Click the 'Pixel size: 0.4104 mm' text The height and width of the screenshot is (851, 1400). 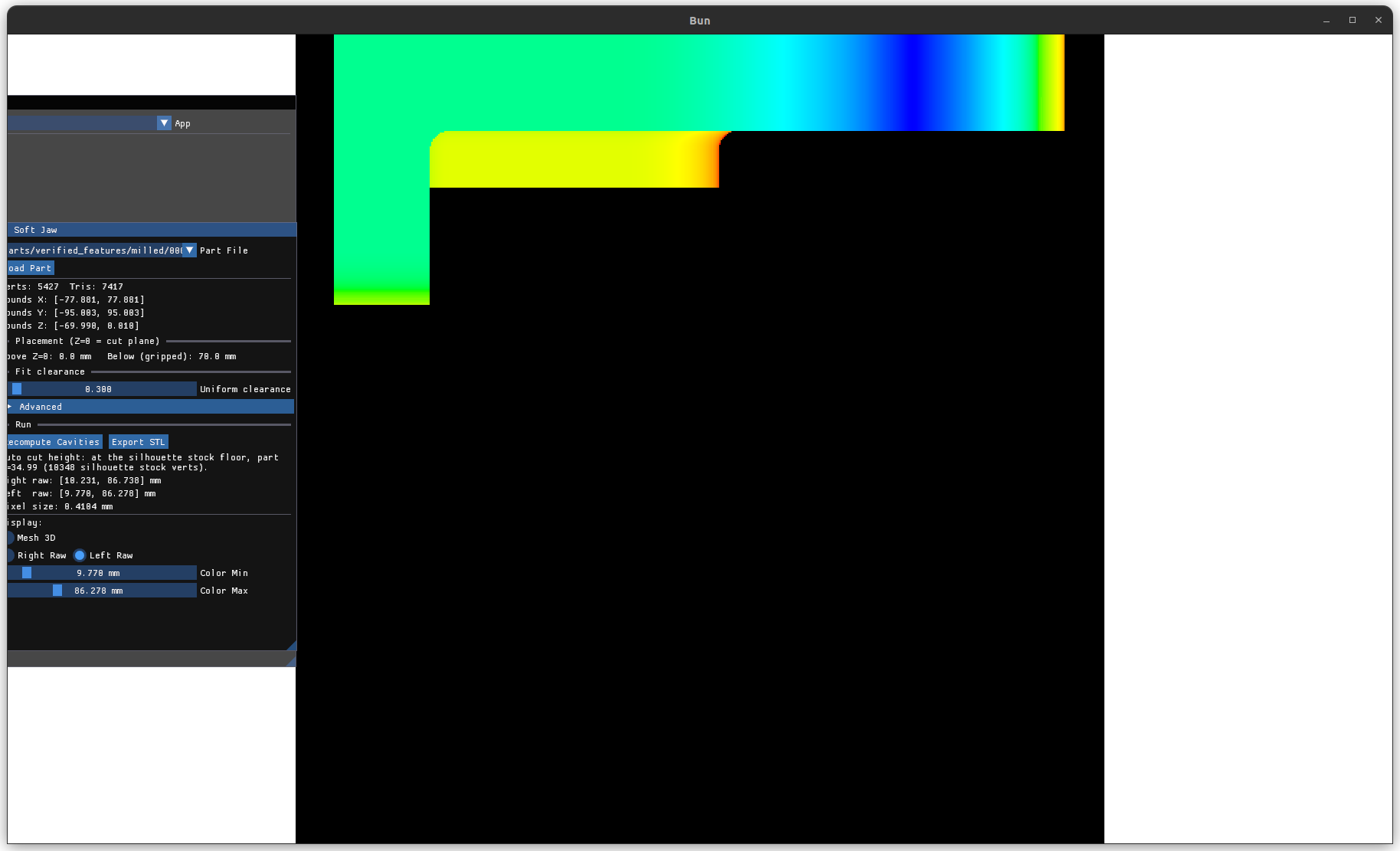[61, 506]
